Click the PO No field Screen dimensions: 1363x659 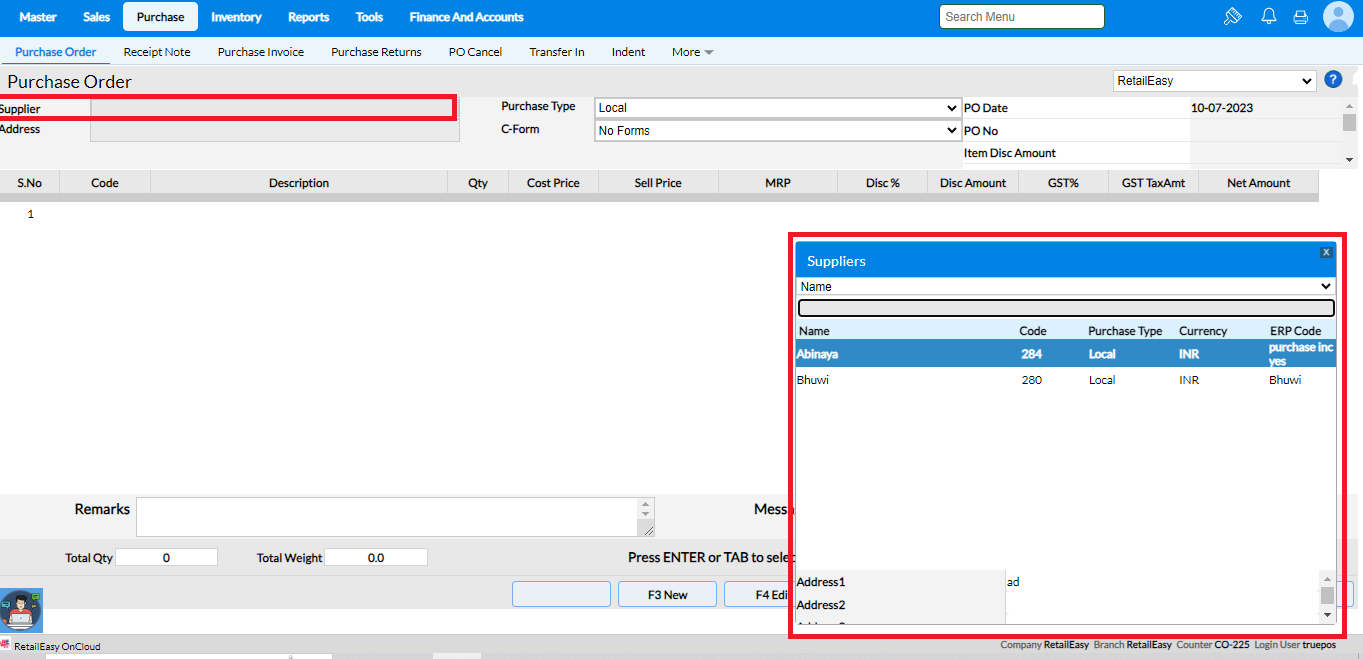tap(1265, 131)
